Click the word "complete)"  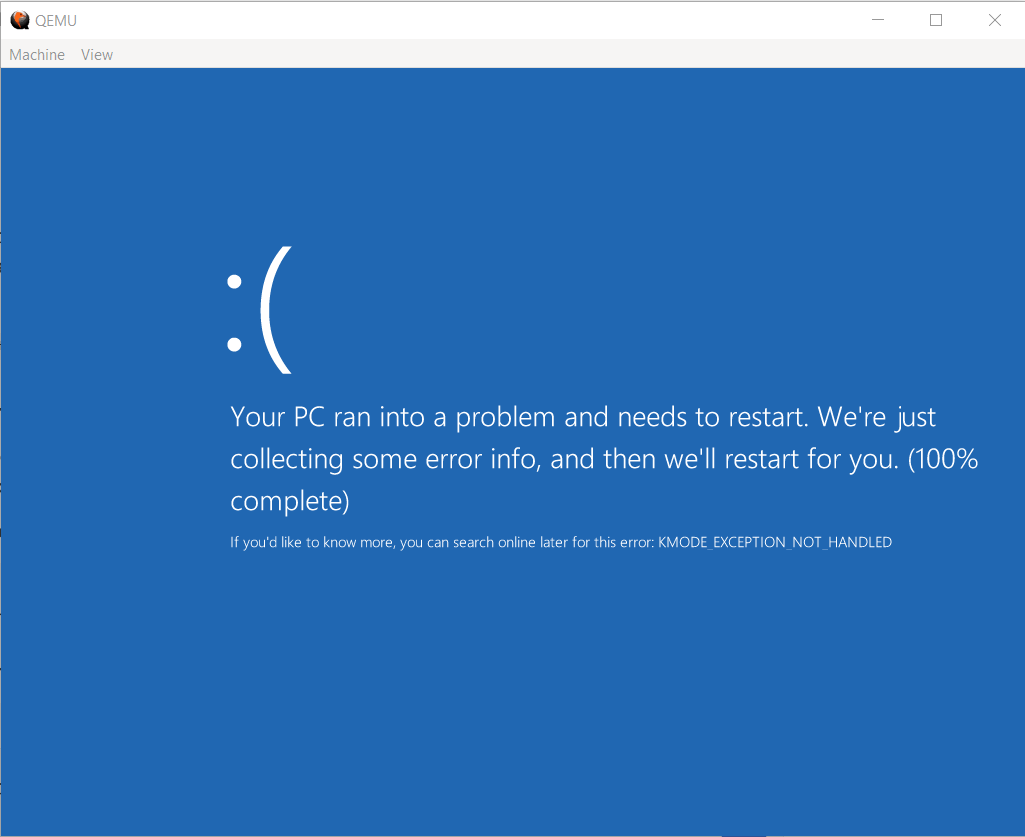[x=290, y=502]
